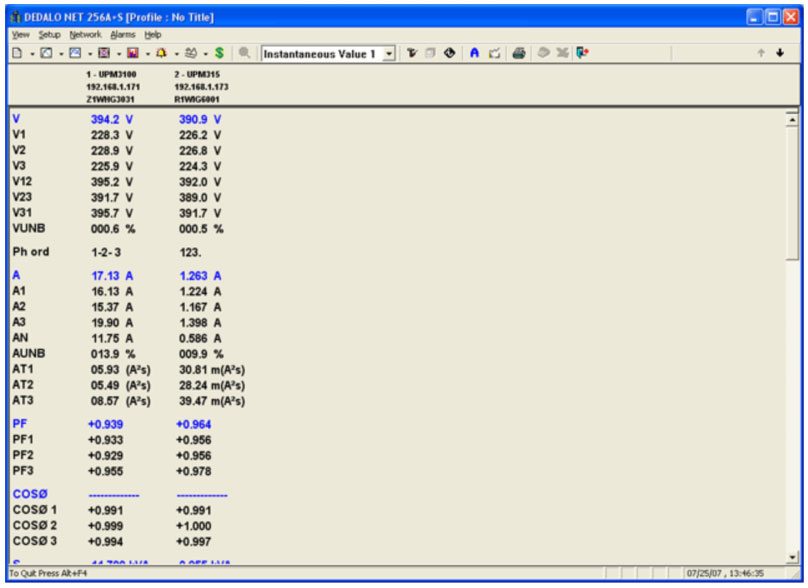Click the green dollar sign icon
The image size is (808, 588).
click(219, 54)
